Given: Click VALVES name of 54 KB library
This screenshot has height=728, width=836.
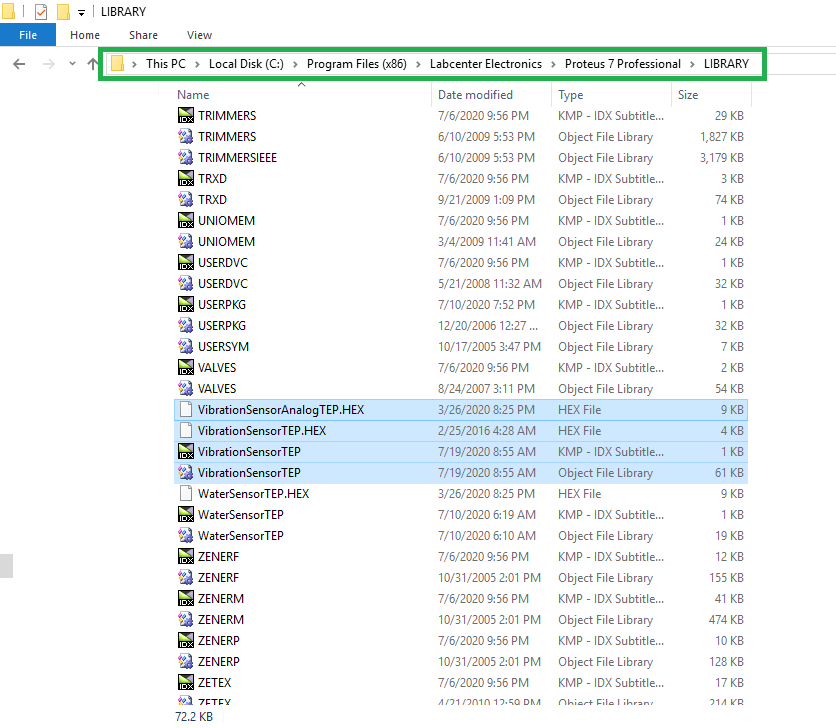Looking at the screenshot, I should (x=217, y=389).
